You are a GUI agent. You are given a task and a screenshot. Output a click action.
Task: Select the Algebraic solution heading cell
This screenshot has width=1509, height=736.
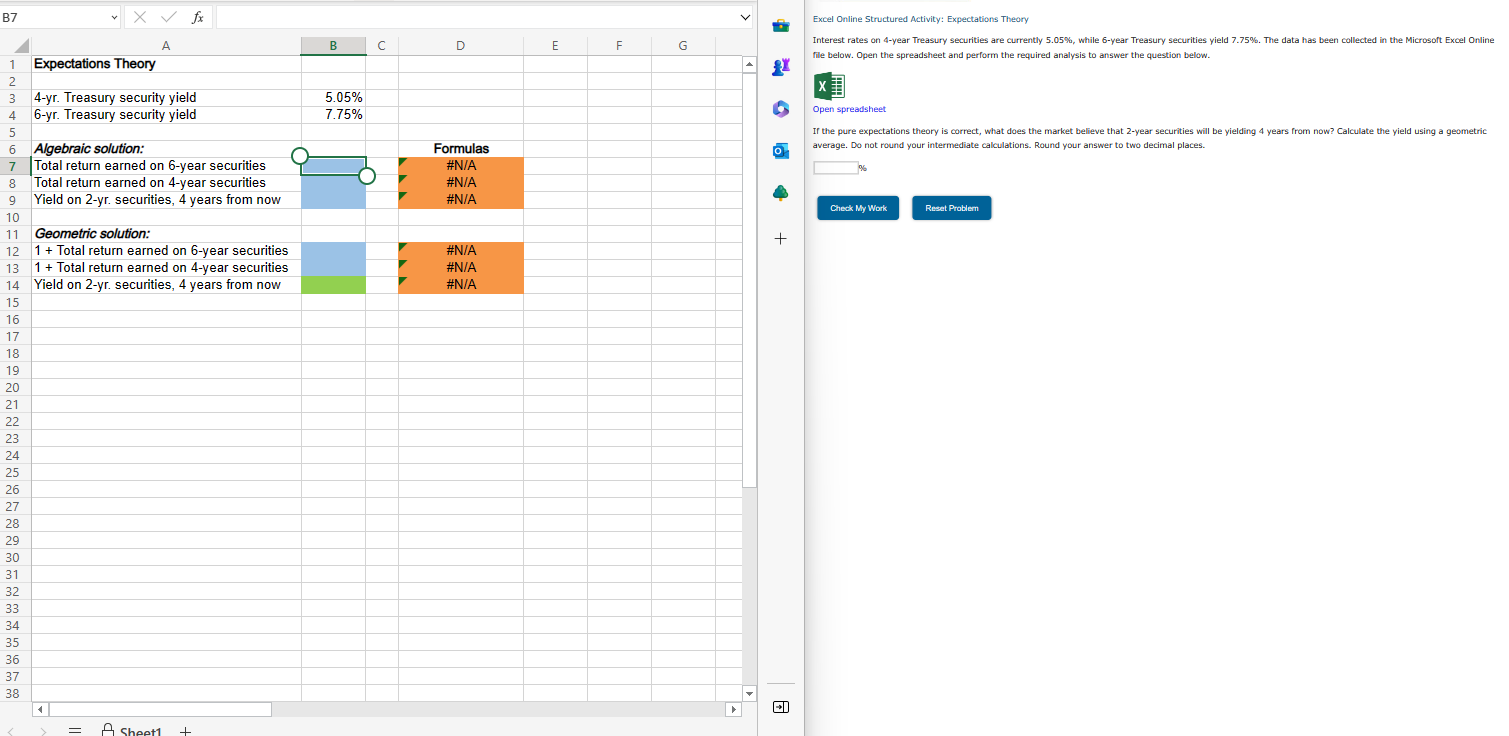166,148
